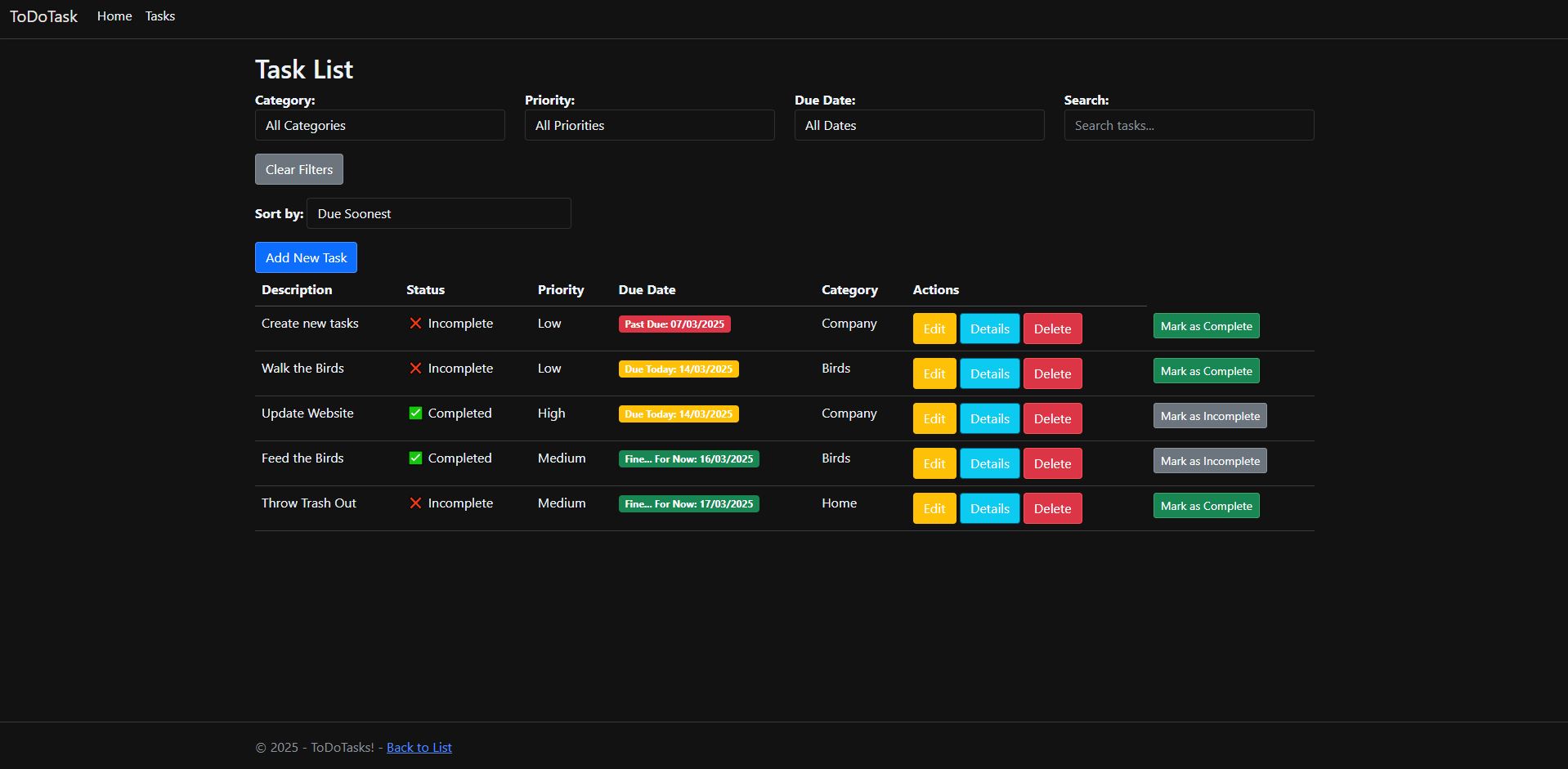Viewport: 1568px width, 769px height.
Task: Click the red X icon for Walk the Birds
Action: click(415, 369)
